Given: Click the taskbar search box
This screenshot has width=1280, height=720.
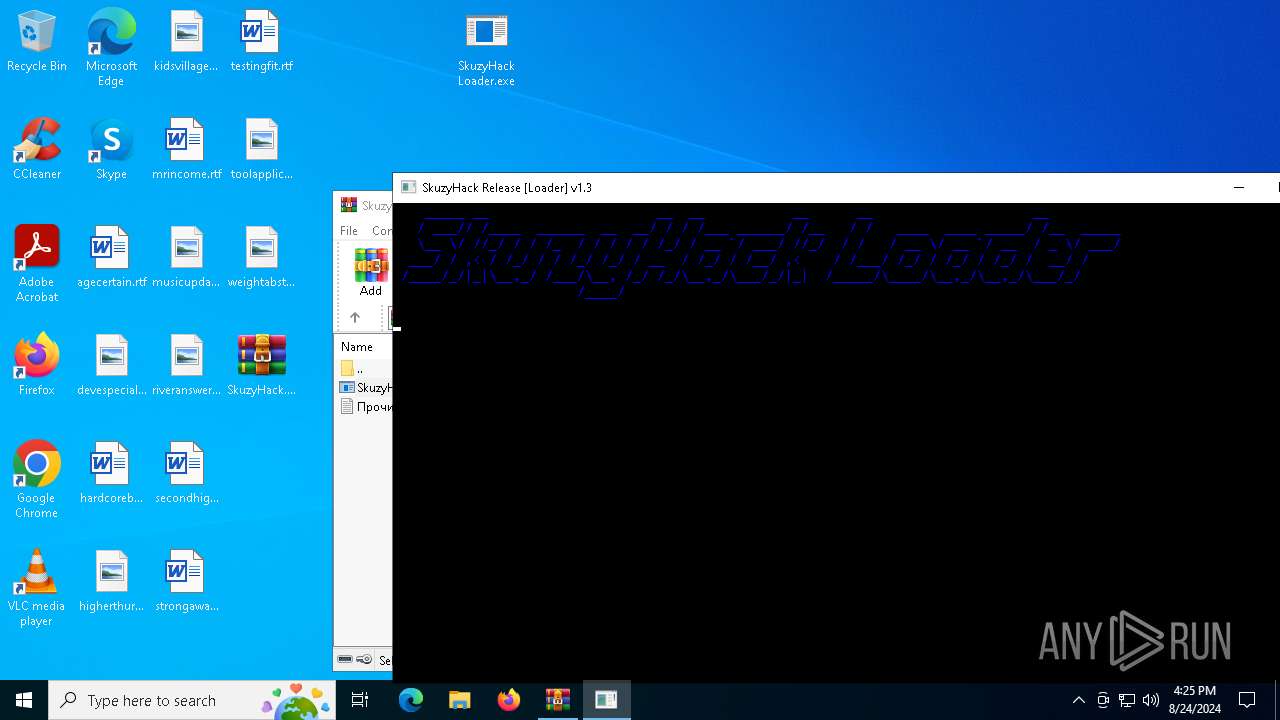Looking at the screenshot, I should coord(192,700).
